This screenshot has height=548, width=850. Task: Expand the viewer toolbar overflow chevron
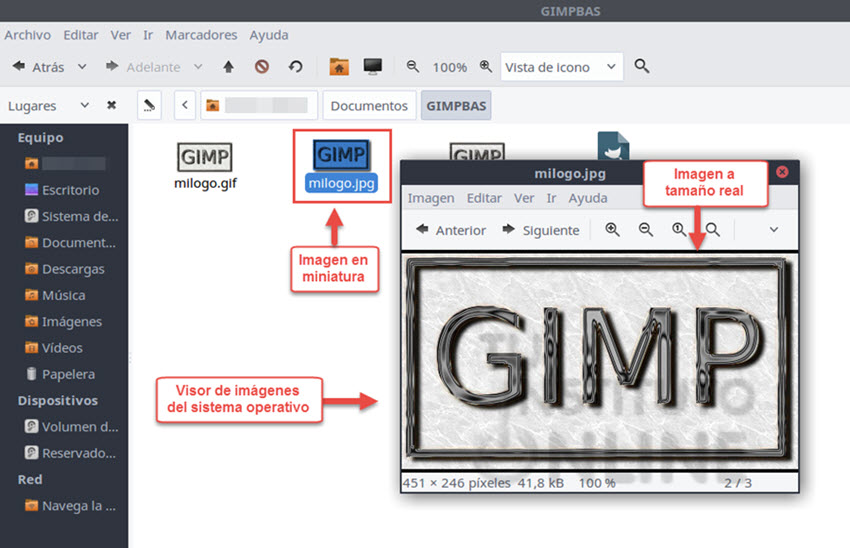tap(774, 230)
